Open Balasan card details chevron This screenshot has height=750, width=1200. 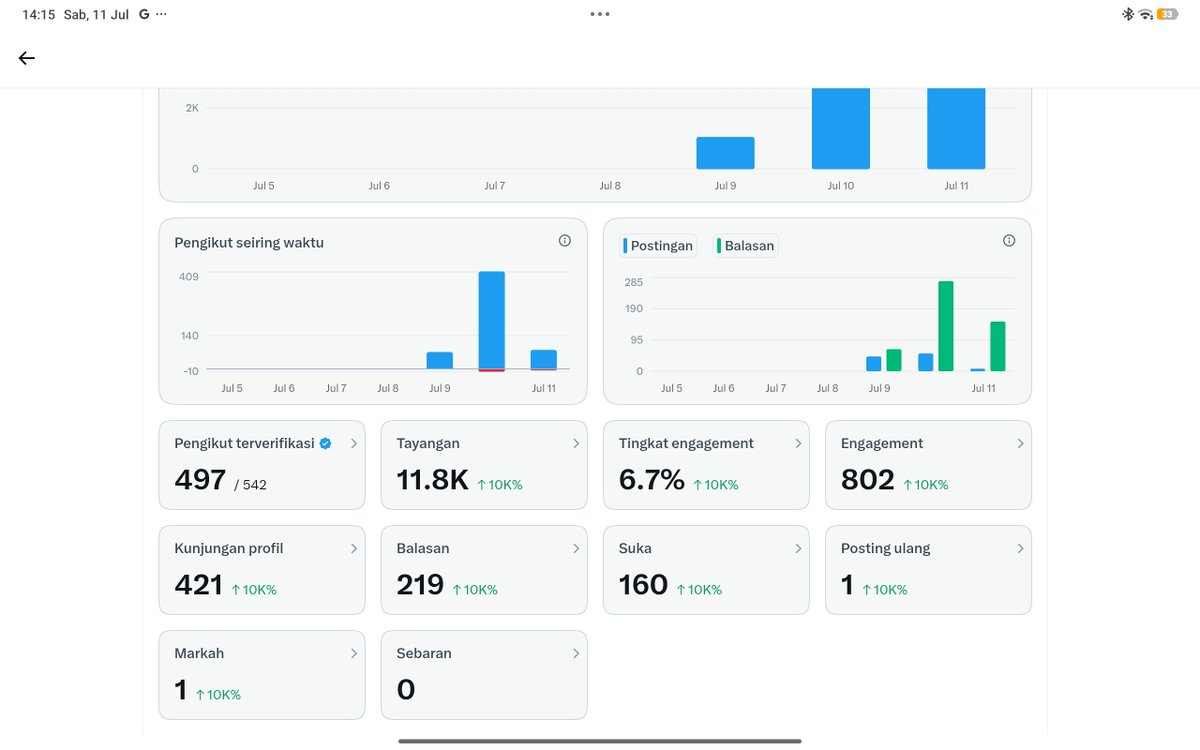click(576, 548)
